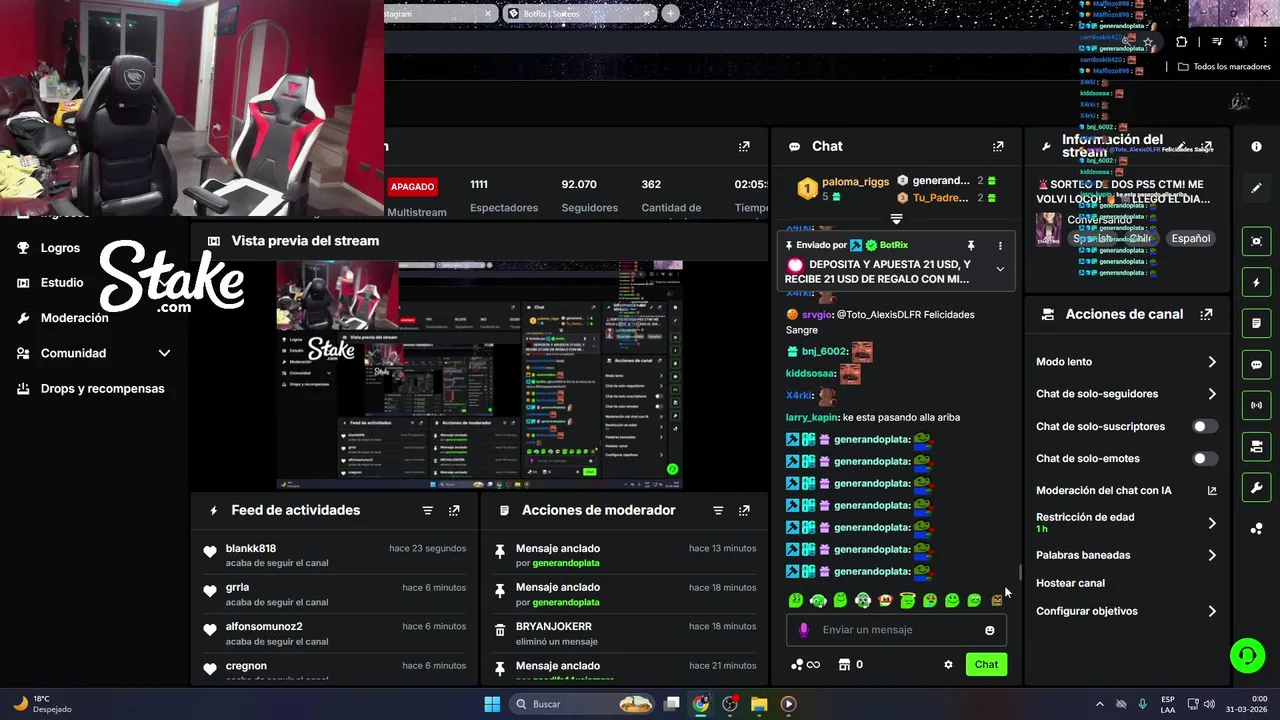The width and height of the screenshot is (1280, 720).
Task: Open Windows Start menu
Action: (492, 704)
